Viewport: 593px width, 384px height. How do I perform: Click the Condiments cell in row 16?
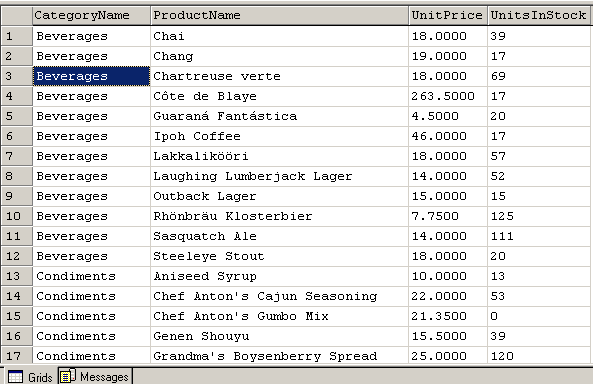click(x=92, y=336)
